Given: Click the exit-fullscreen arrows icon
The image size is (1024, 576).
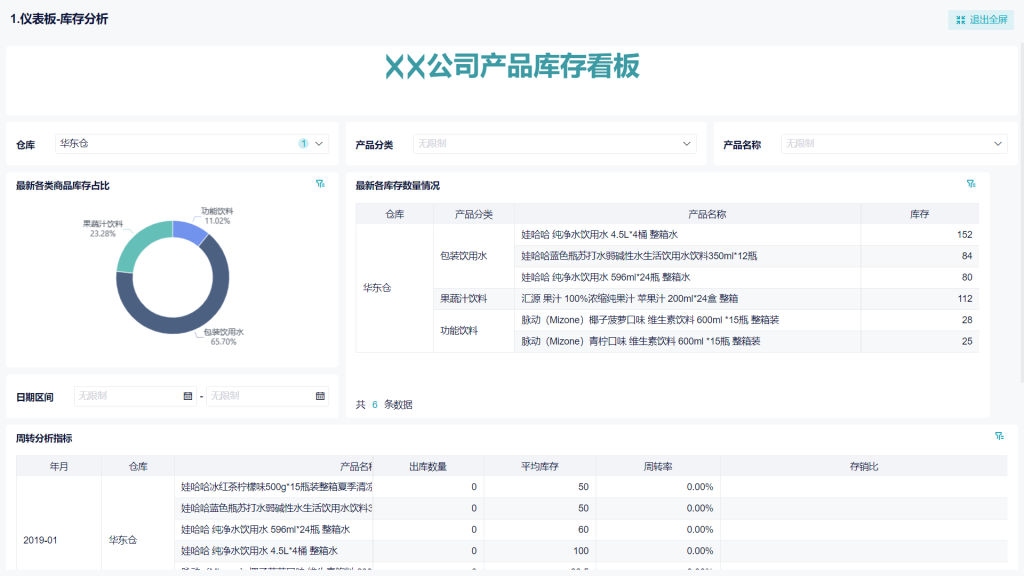Looking at the screenshot, I should [x=961, y=18].
